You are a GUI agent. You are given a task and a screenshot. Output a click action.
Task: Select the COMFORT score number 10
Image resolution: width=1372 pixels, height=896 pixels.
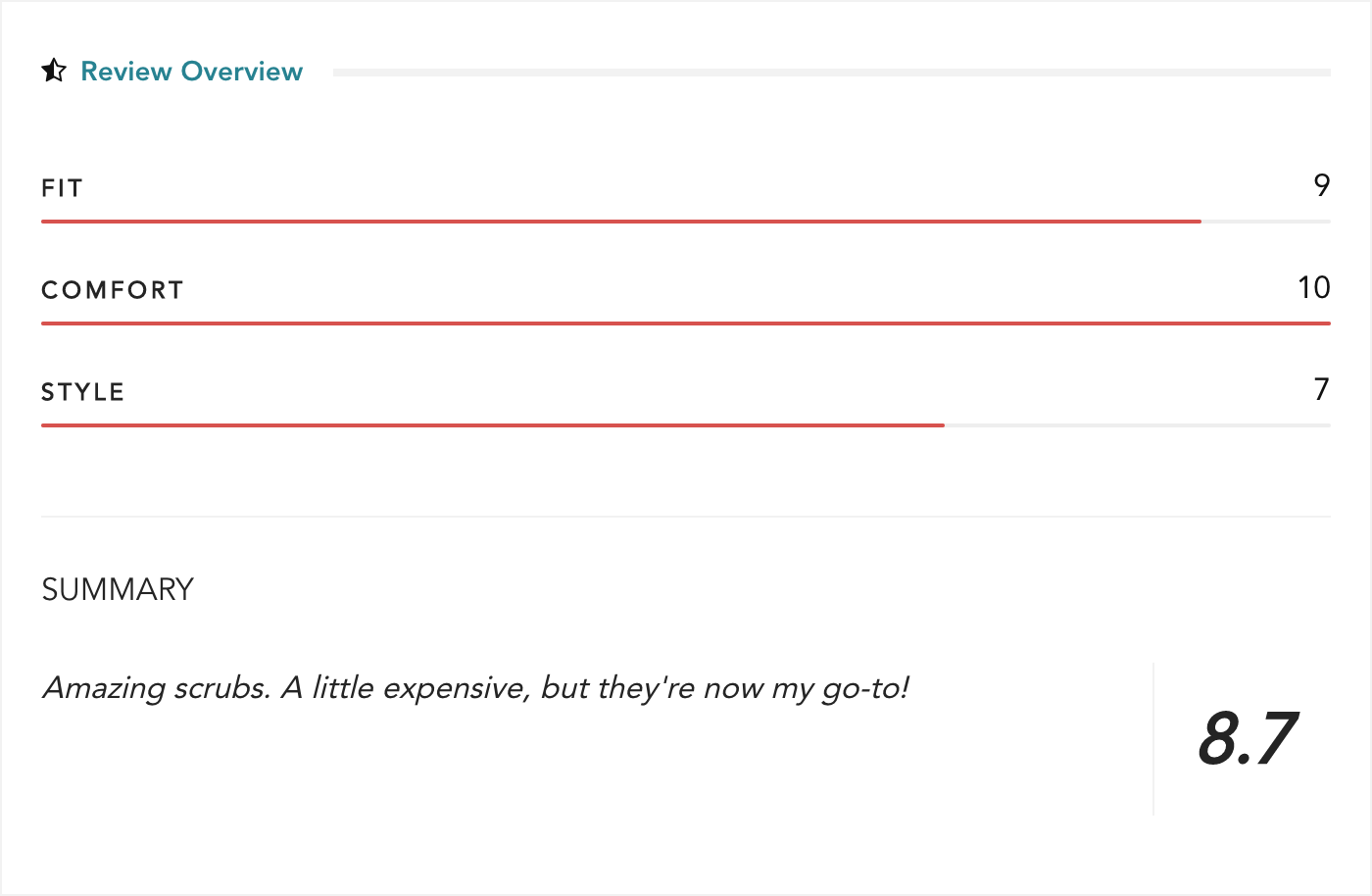click(x=1314, y=287)
